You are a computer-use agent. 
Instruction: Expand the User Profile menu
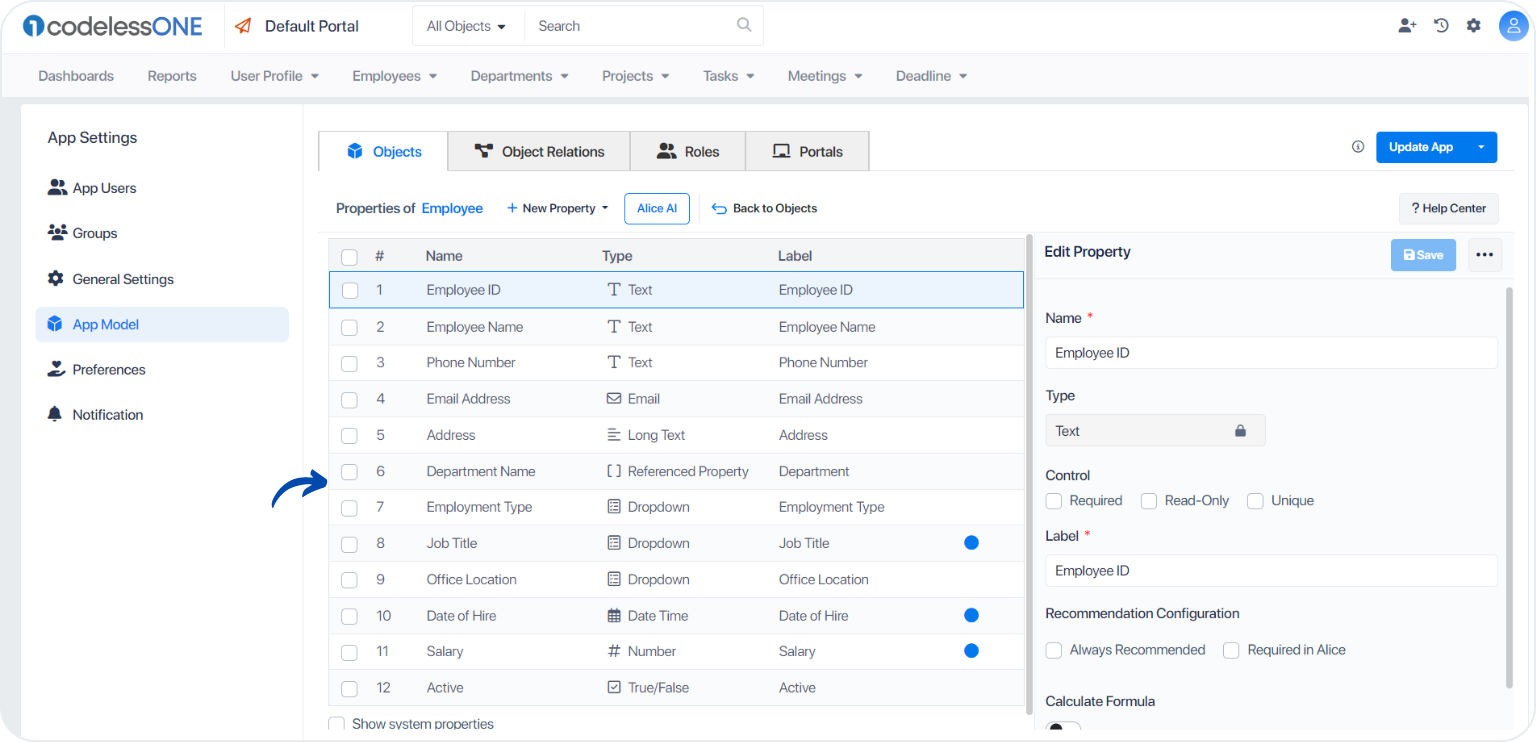pos(275,76)
